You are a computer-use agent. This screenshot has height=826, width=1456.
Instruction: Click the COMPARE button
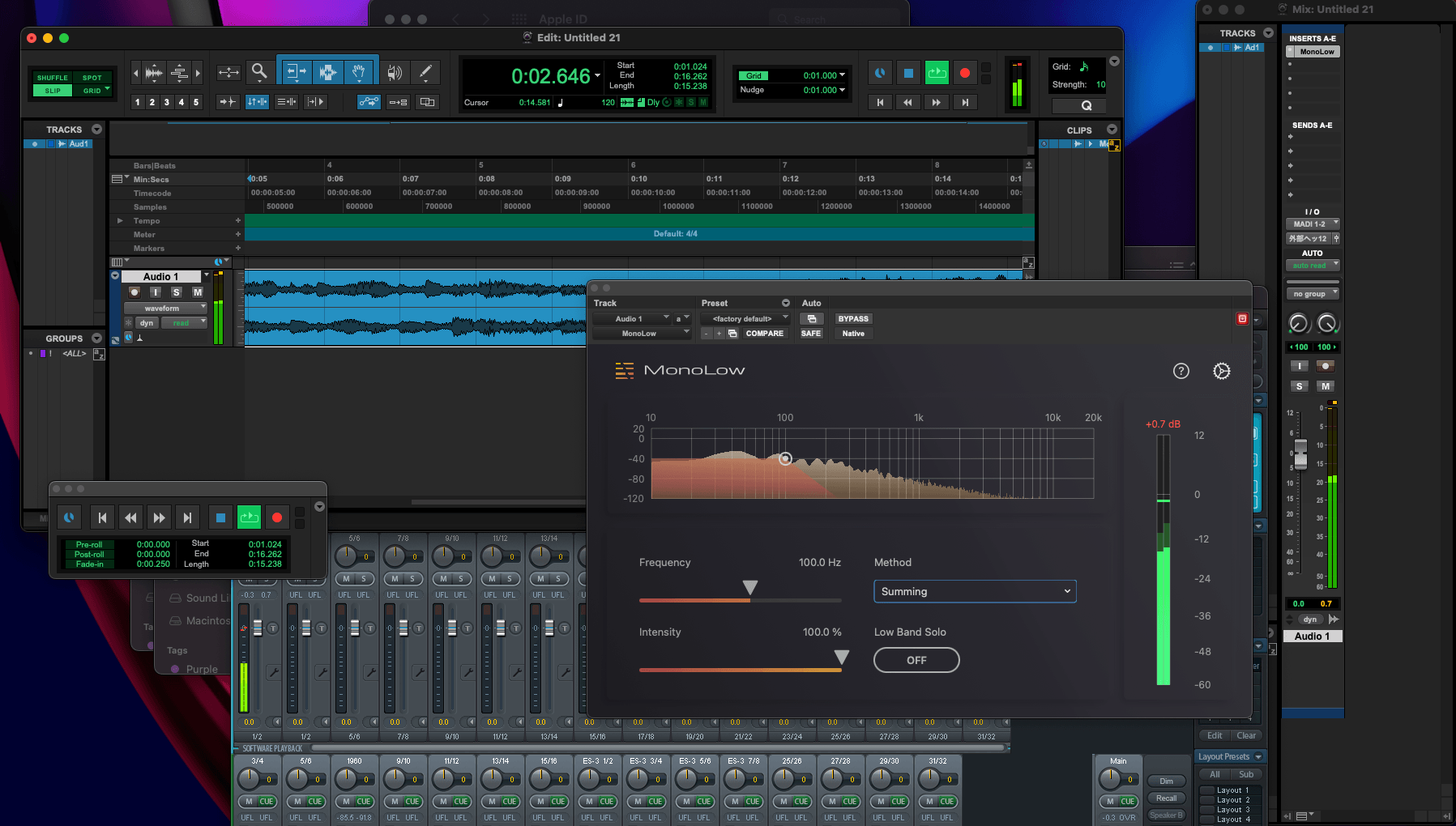point(764,334)
